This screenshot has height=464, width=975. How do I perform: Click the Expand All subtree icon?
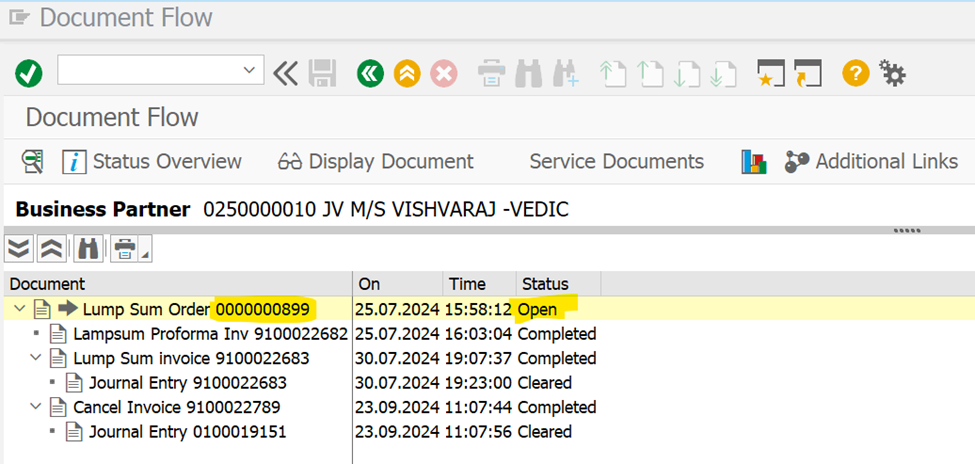[18, 248]
